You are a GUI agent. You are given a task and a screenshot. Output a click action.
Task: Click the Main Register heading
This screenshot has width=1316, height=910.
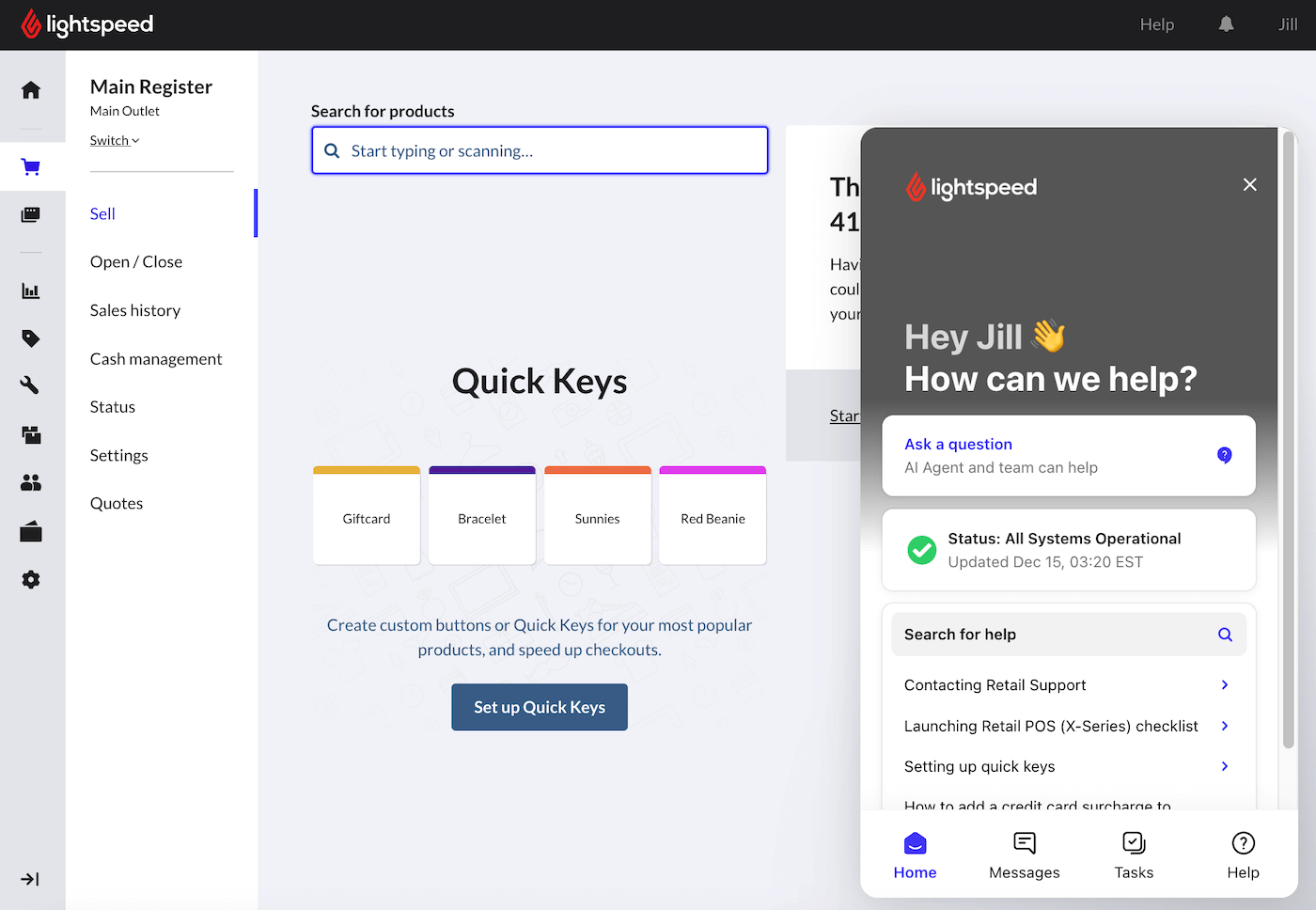151,86
